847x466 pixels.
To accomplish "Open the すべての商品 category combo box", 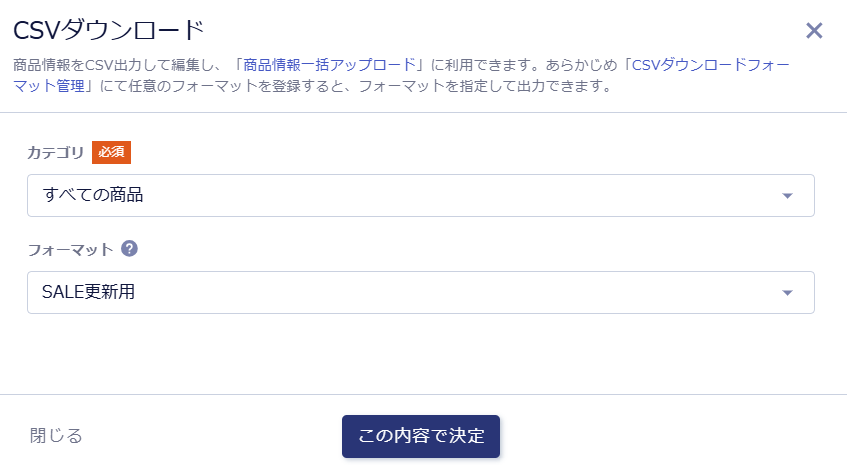I will pyautogui.click(x=420, y=196).
